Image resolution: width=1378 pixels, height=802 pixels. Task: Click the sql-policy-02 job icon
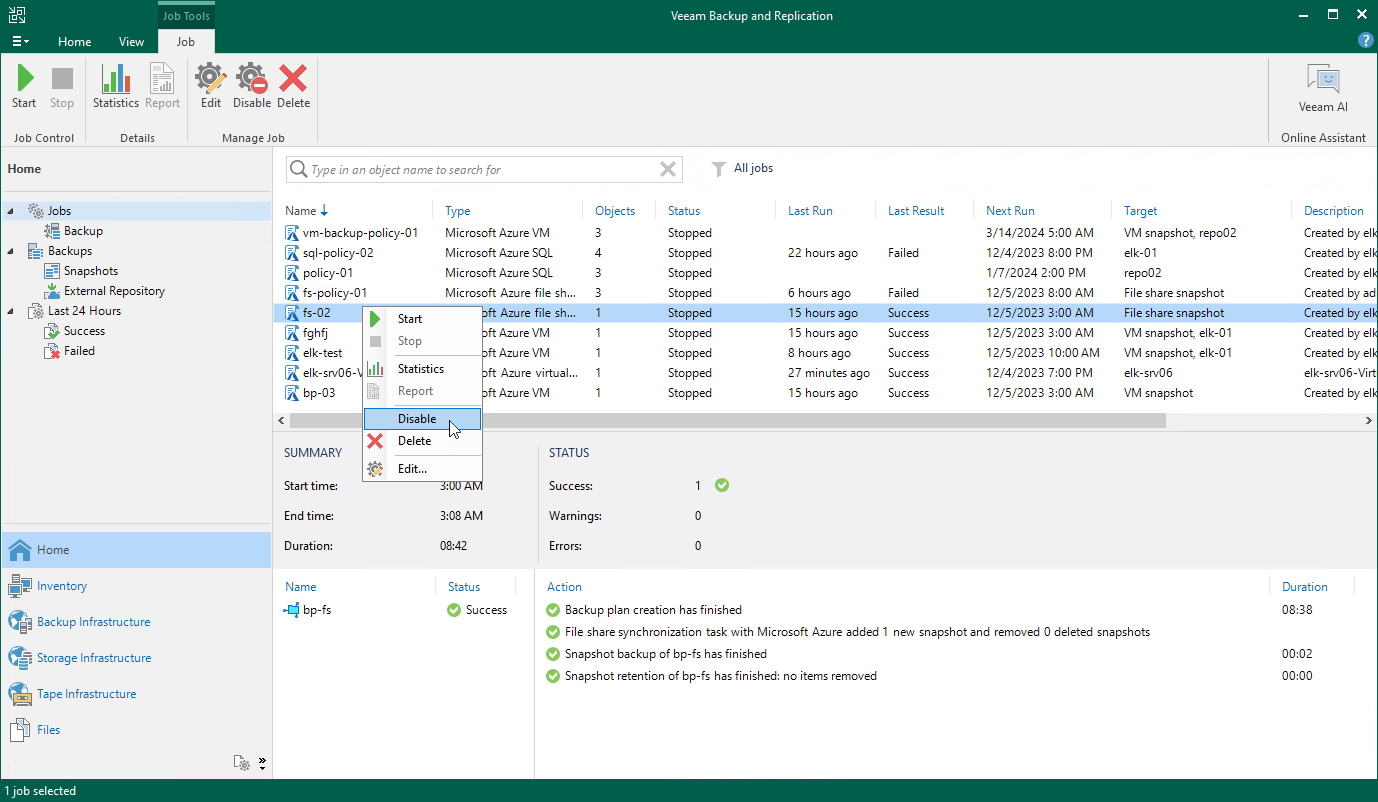(x=292, y=253)
